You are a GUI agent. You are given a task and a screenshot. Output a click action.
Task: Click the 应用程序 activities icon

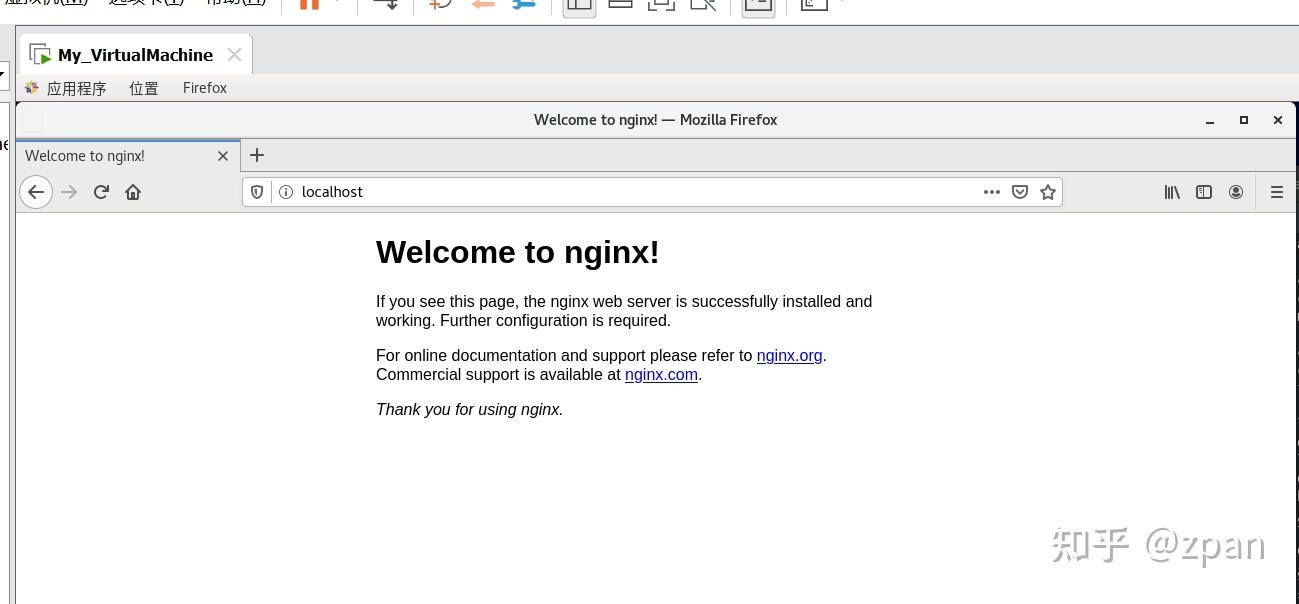(x=32, y=88)
